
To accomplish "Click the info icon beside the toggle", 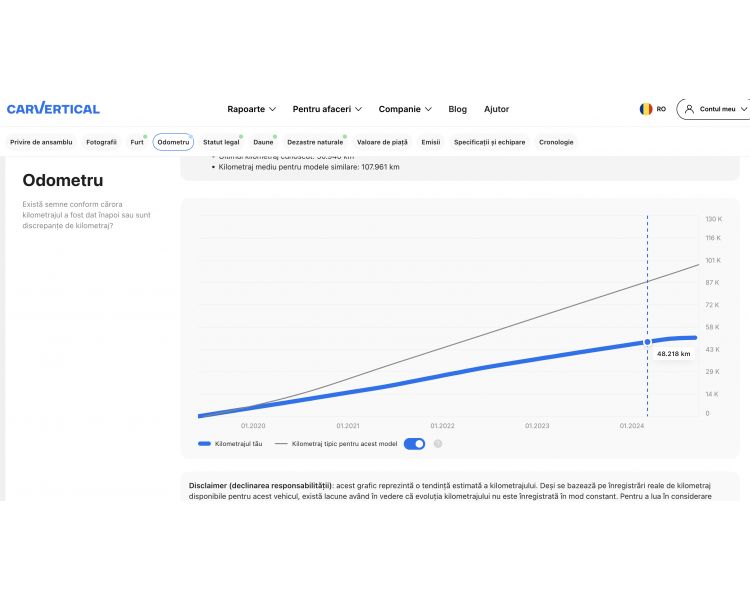I will (438, 444).
